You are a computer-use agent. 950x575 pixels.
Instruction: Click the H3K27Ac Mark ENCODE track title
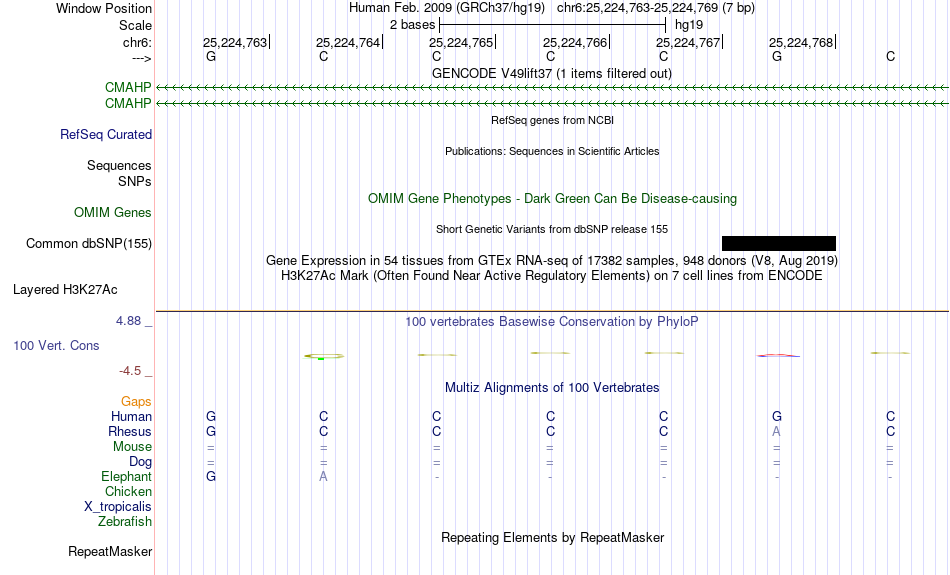[x=552, y=276]
